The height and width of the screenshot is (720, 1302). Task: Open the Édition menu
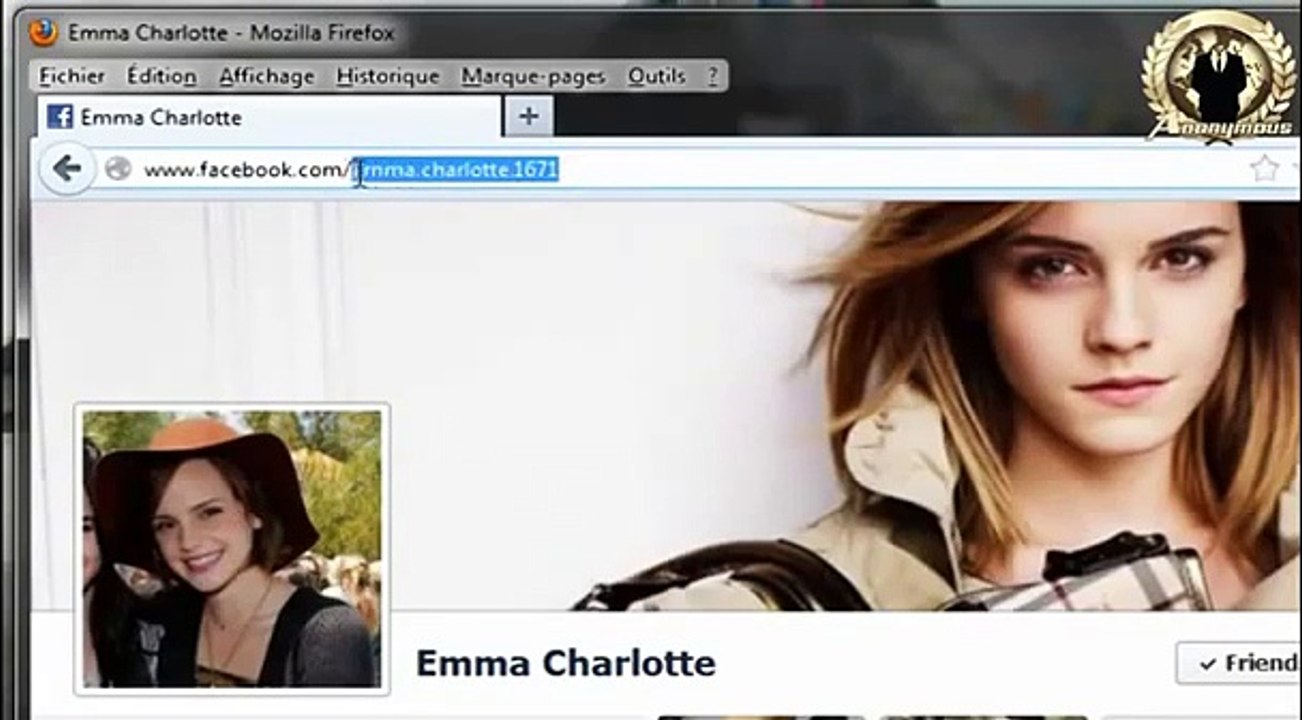coord(162,76)
